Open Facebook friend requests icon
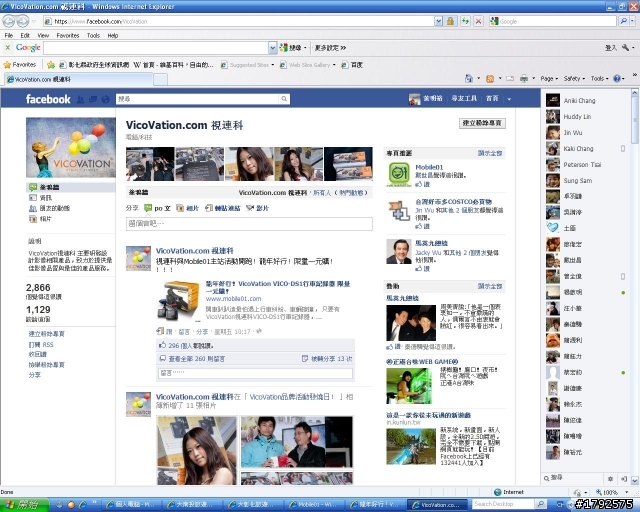This screenshot has height=512, width=640. [81, 99]
